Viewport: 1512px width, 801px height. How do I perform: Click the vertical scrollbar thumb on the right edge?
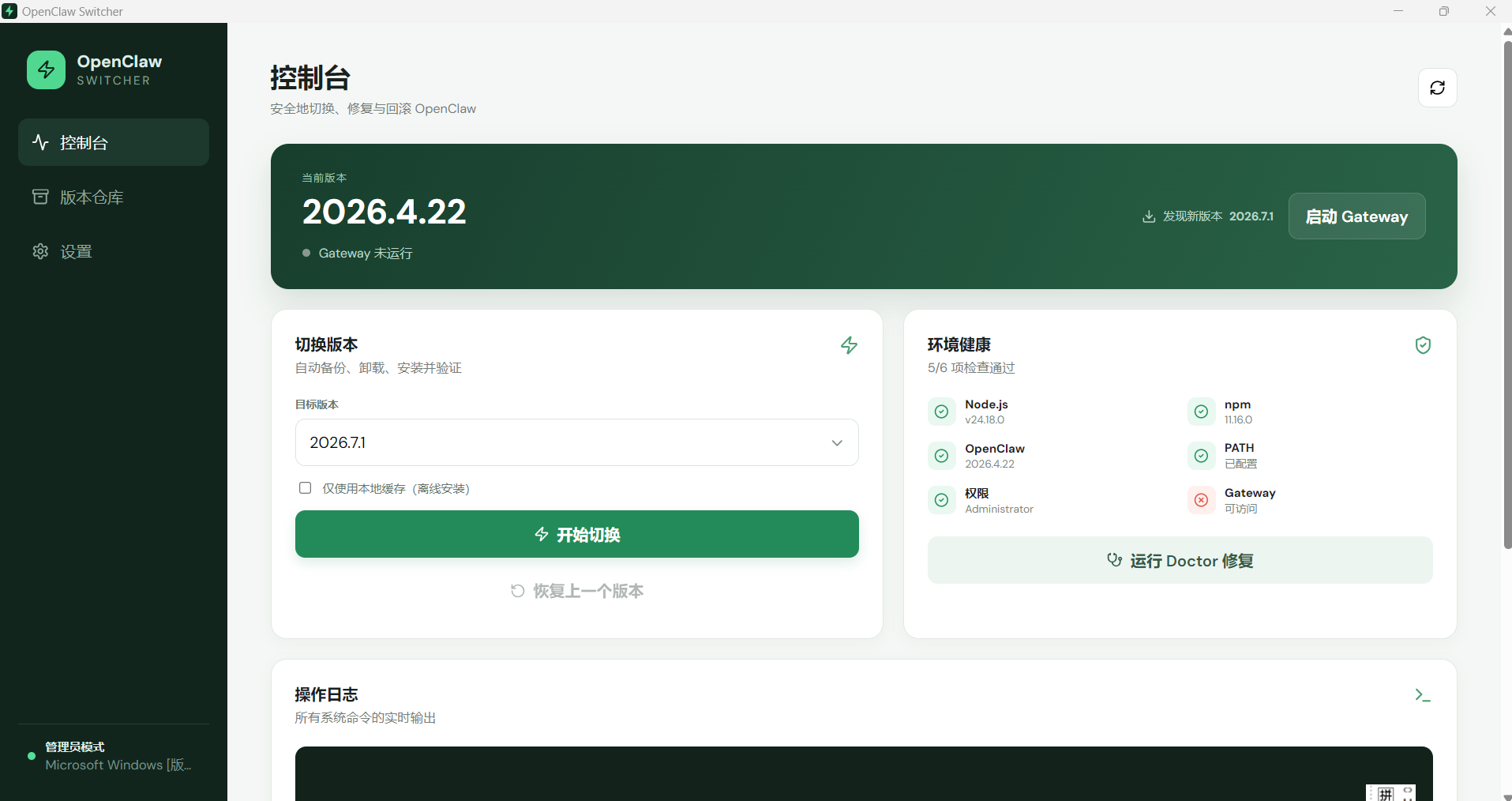(x=1507, y=294)
